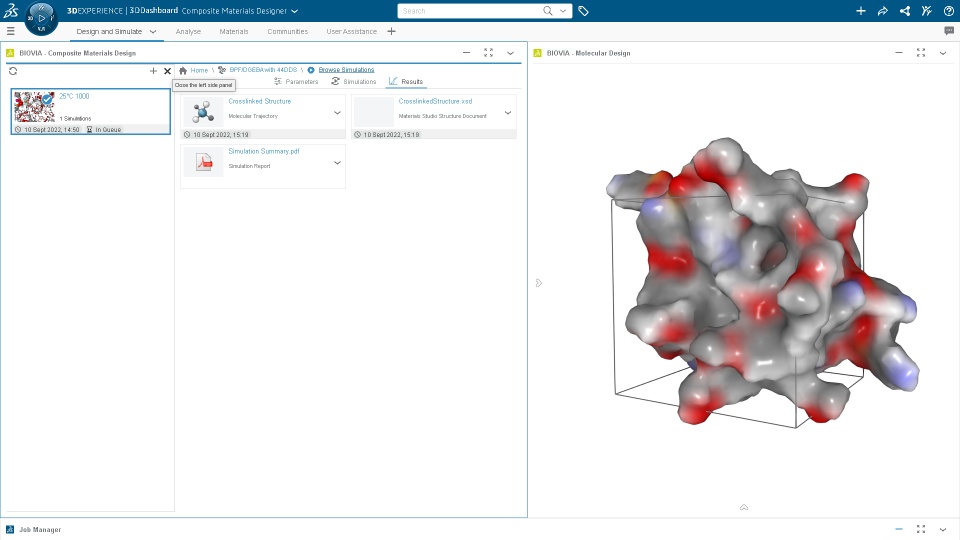Click the plus add icon in top bar
This screenshot has width=960, height=540.
coord(861,10)
